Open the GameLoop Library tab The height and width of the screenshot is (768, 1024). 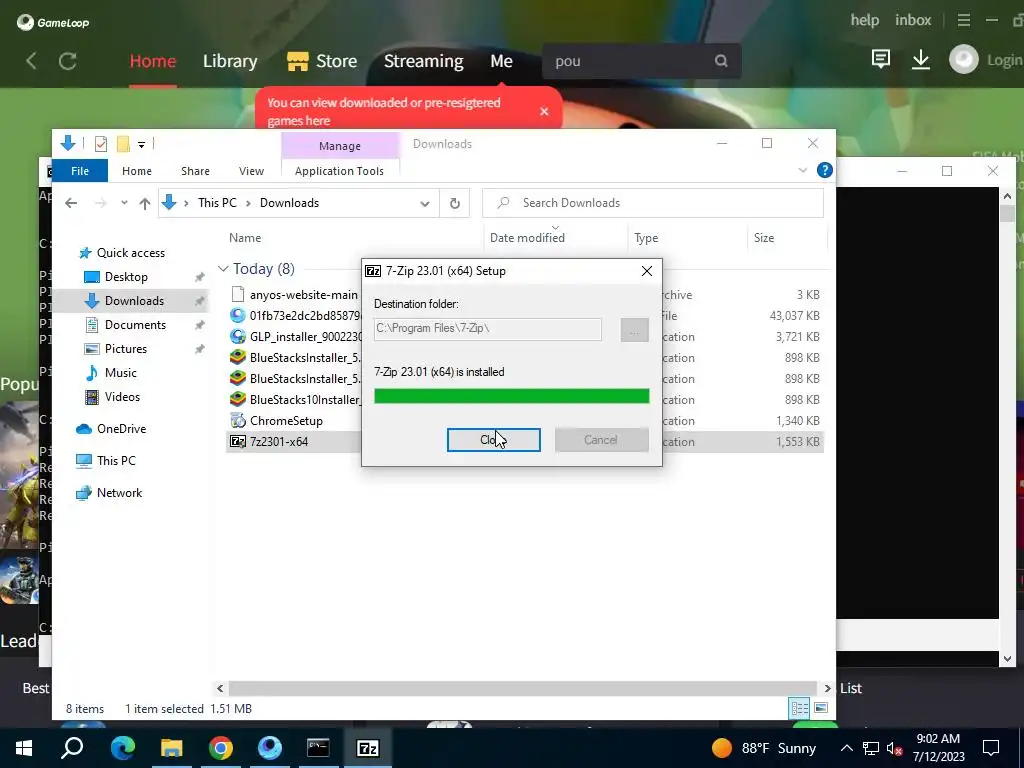(x=230, y=61)
